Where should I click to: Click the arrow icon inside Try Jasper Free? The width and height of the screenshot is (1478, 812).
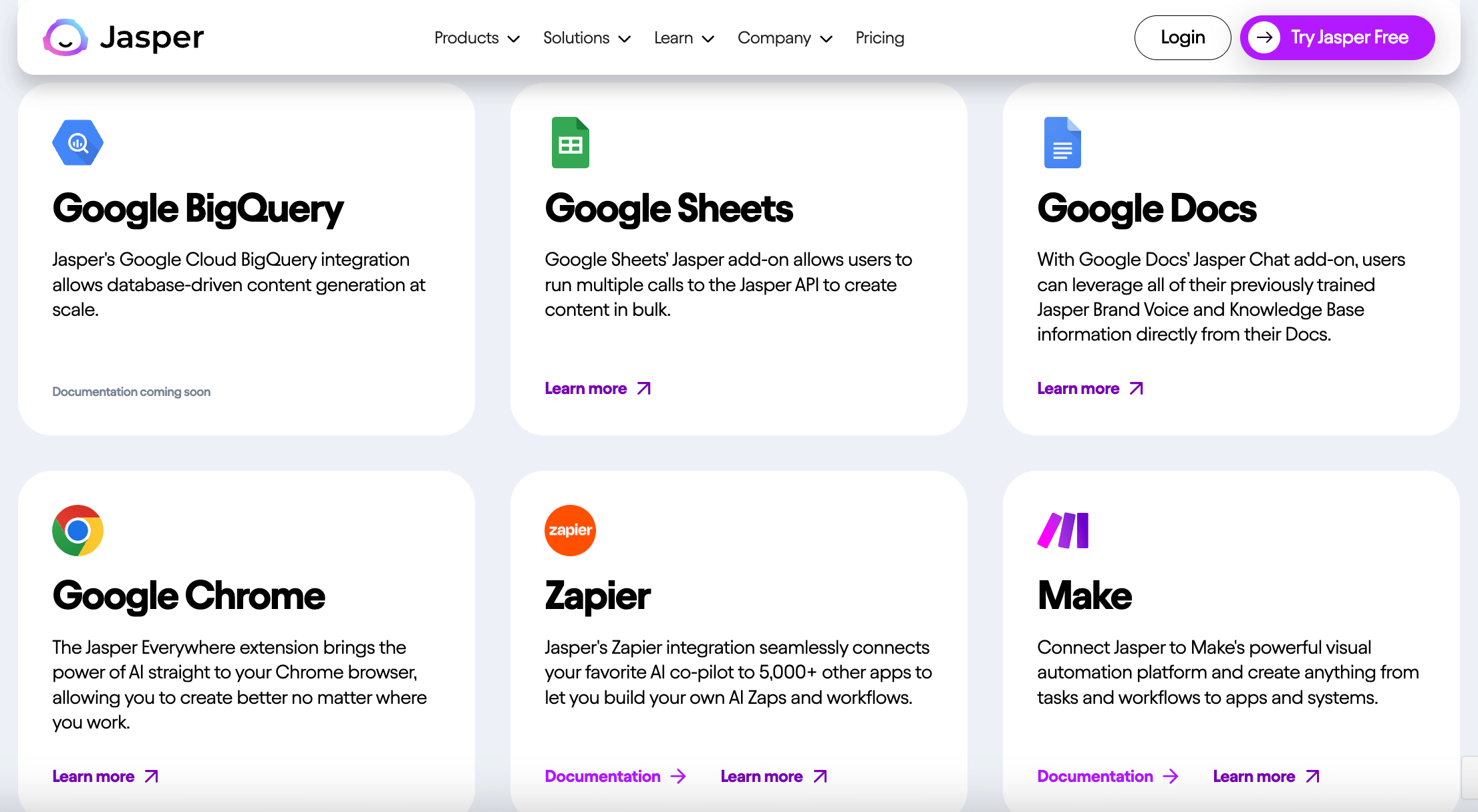click(1265, 38)
